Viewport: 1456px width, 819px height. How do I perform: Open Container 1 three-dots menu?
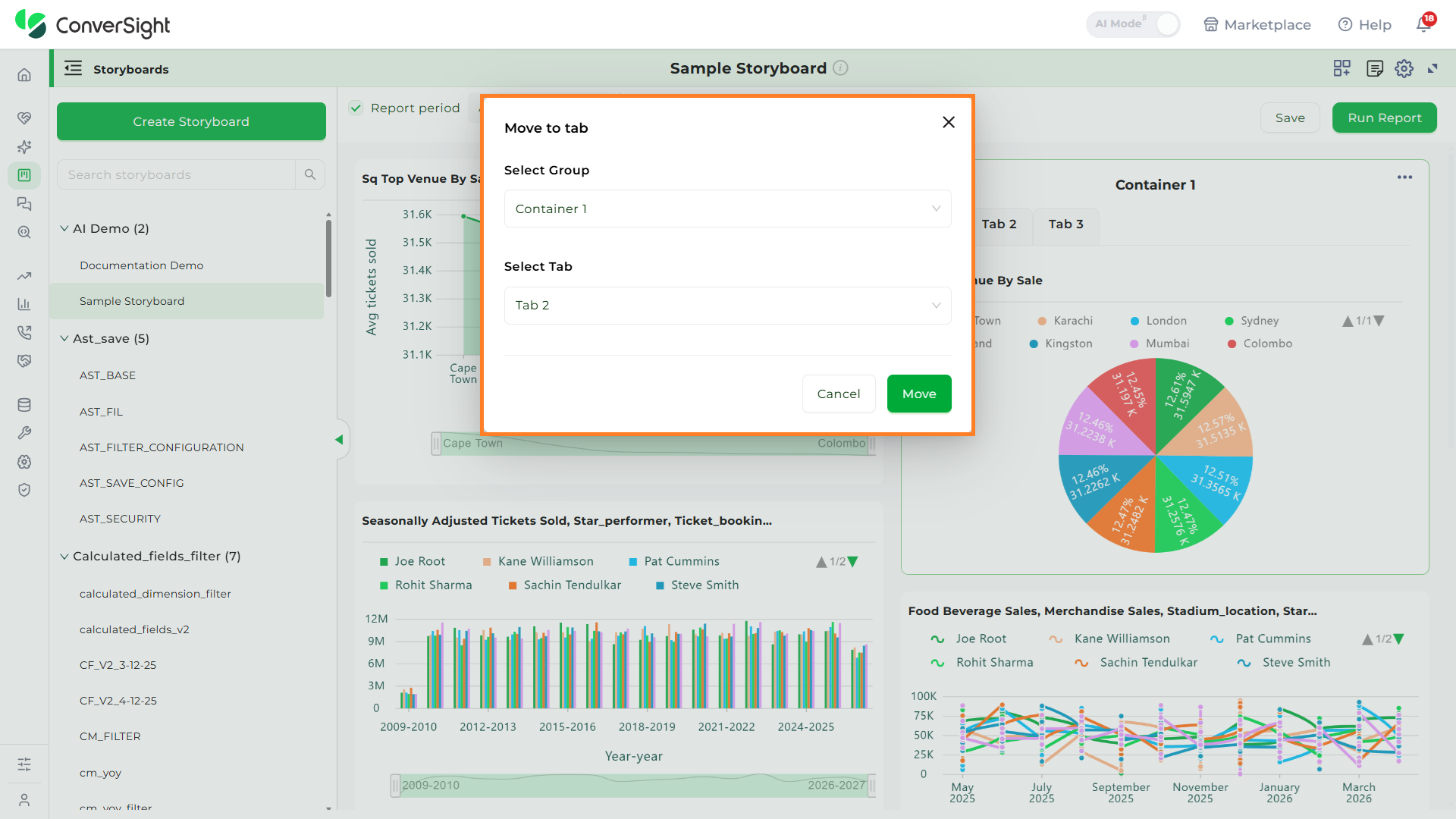tap(1404, 177)
